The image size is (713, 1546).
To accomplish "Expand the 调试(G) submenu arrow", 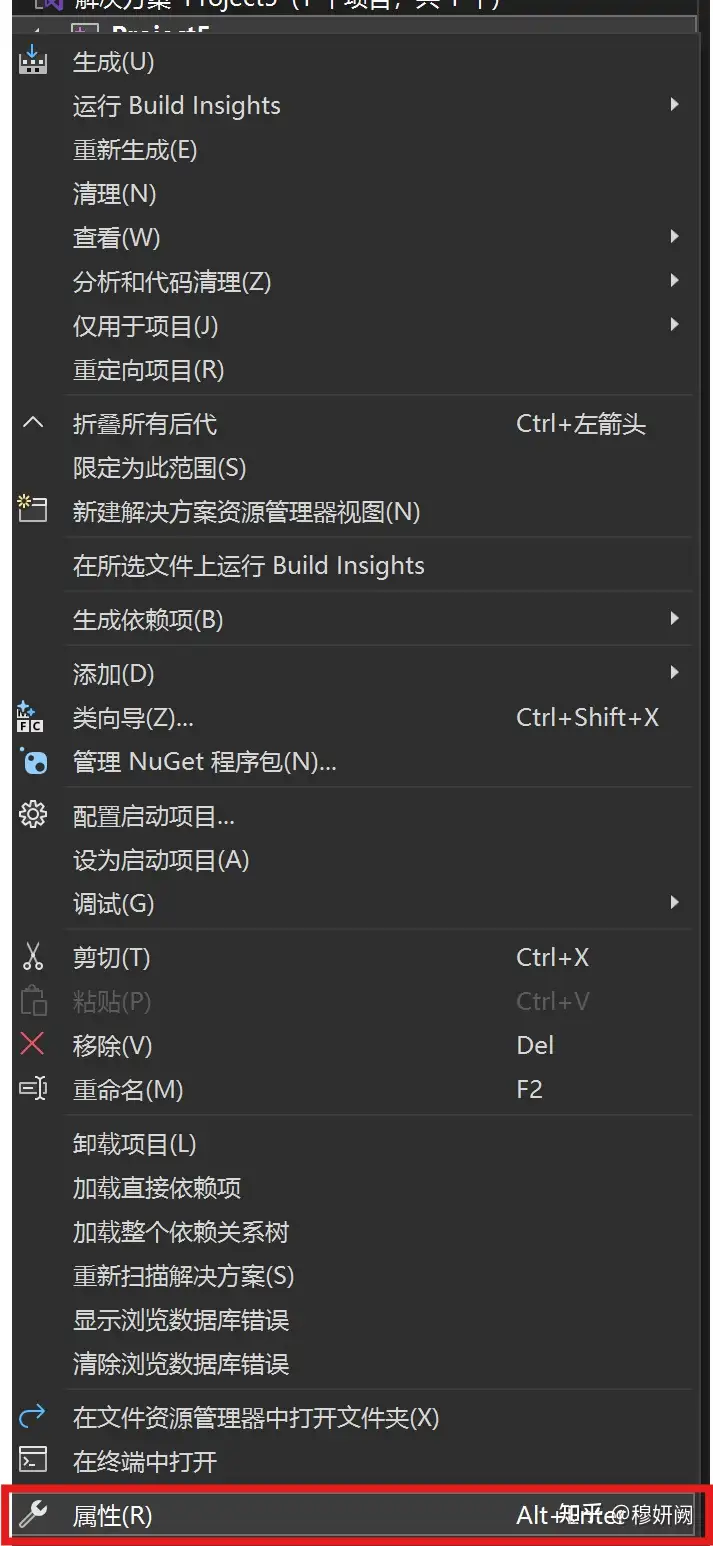I will [x=673, y=902].
